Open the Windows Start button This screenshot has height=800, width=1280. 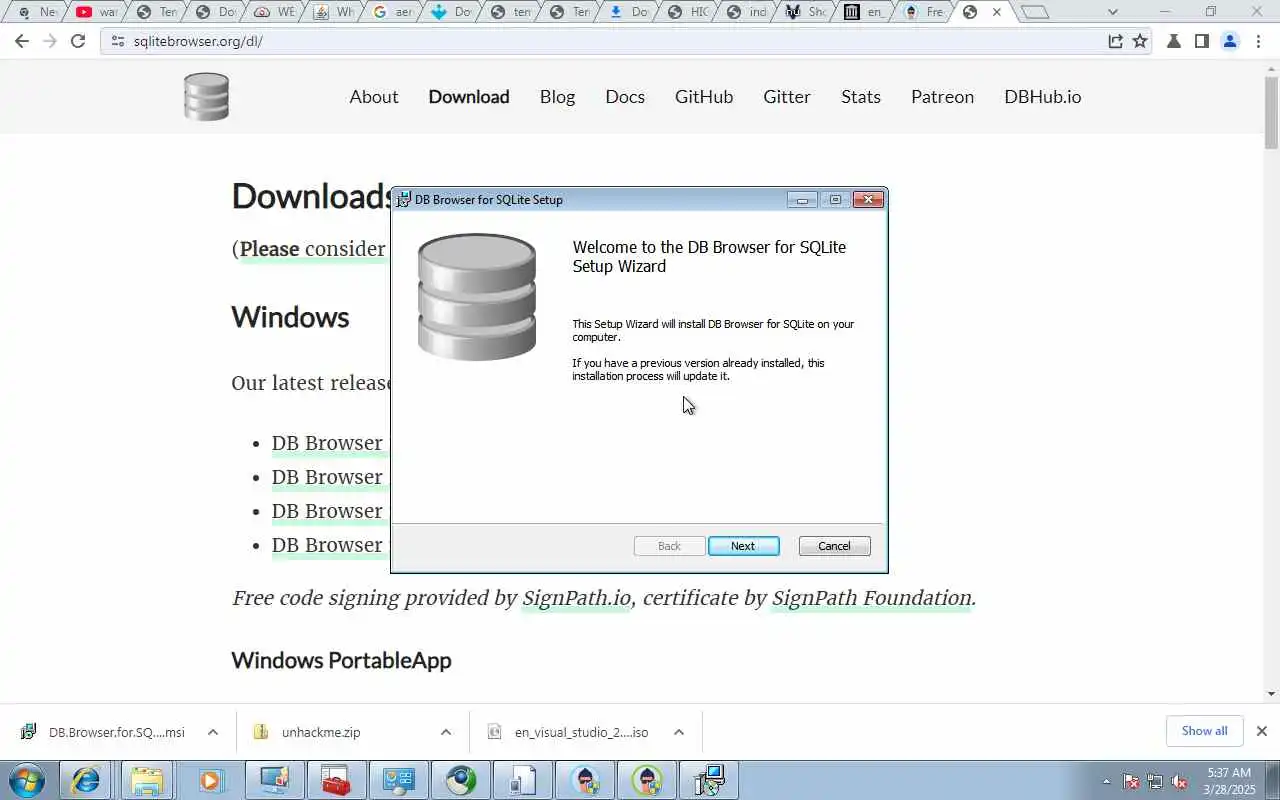[x=26, y=780]
